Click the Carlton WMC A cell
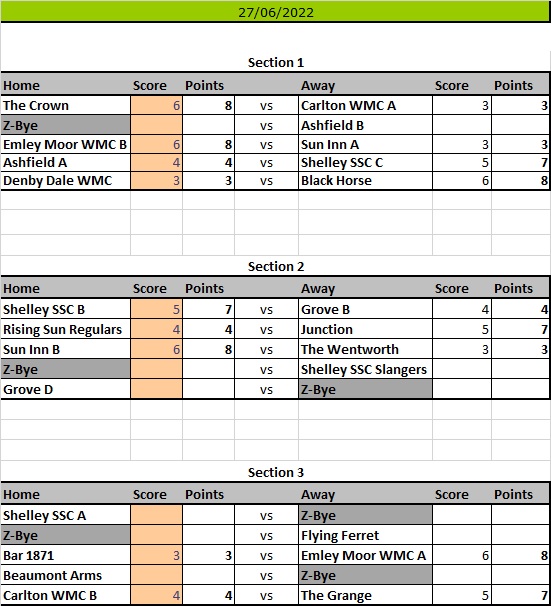551x606 pixels. tap(365, 105)
